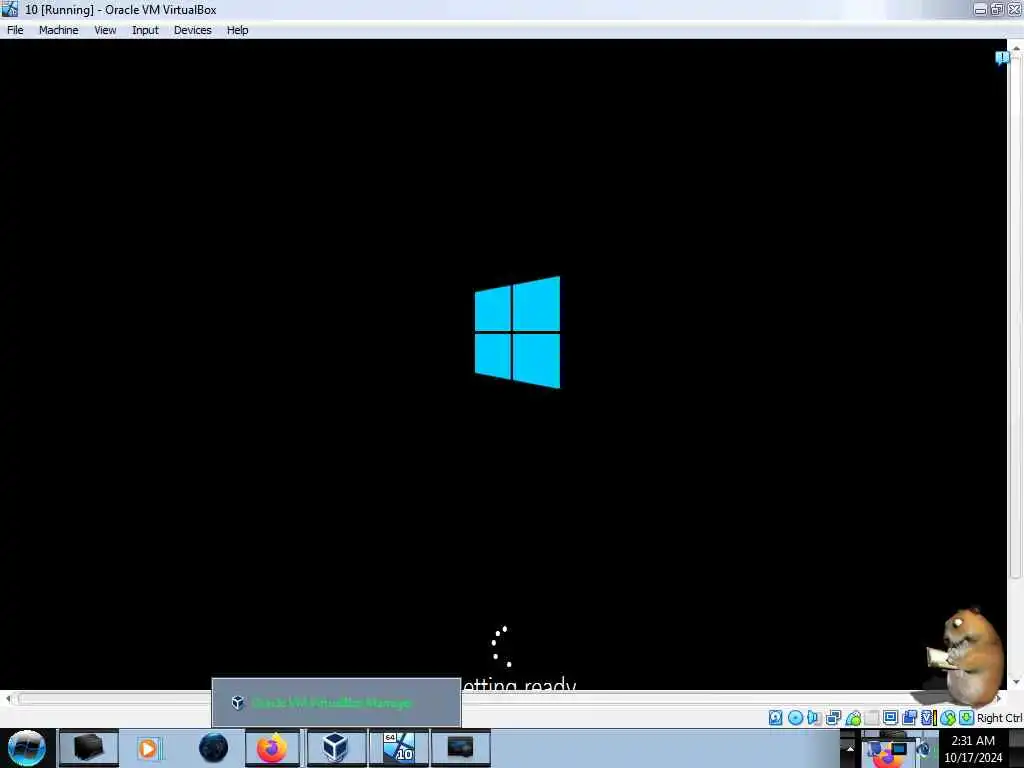Click the audio status icon

click(x=814, y=718)
